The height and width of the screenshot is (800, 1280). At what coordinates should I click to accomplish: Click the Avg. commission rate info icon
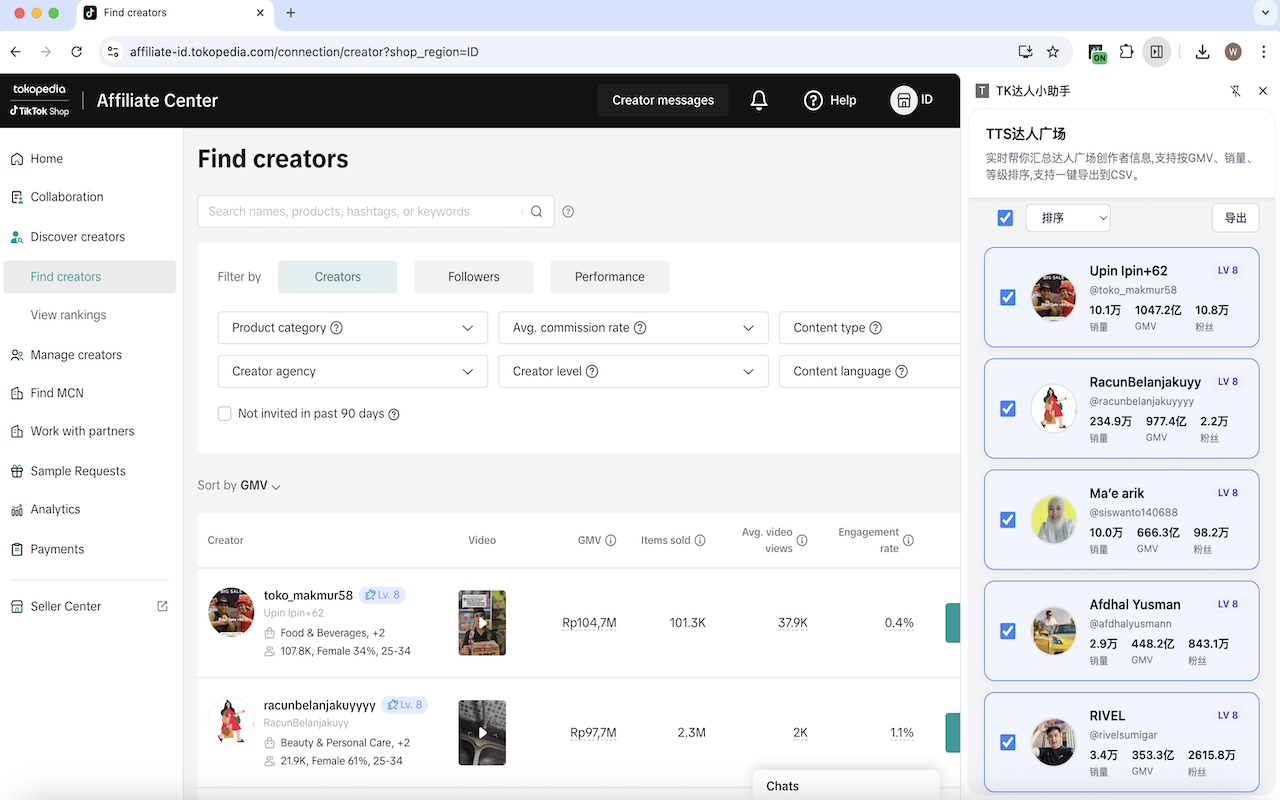(x=640, y=328)
